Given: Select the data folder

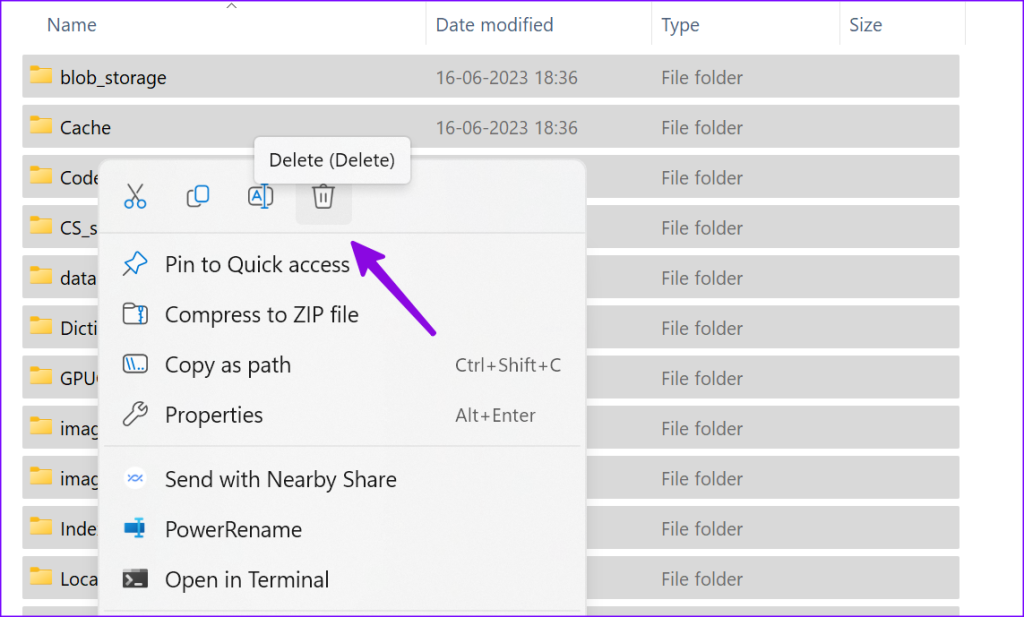Looking at the screenshot, I should [80, 277].
